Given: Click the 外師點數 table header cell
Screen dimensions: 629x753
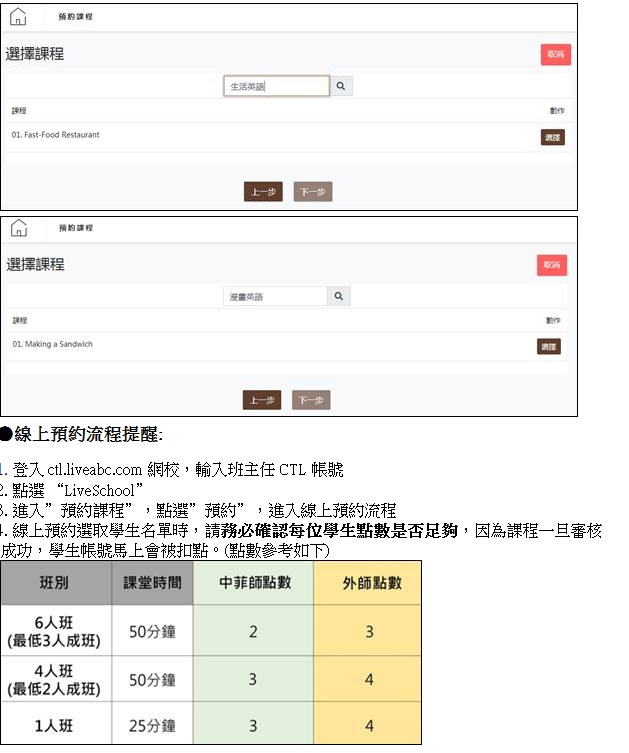Looking at the screenshot, I should (367, 582).
